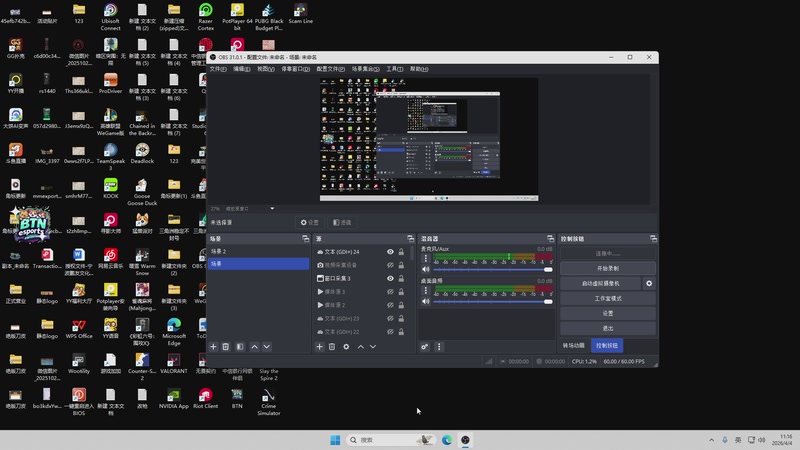Pop out the sources dock with its float icon

click(410, 238)
